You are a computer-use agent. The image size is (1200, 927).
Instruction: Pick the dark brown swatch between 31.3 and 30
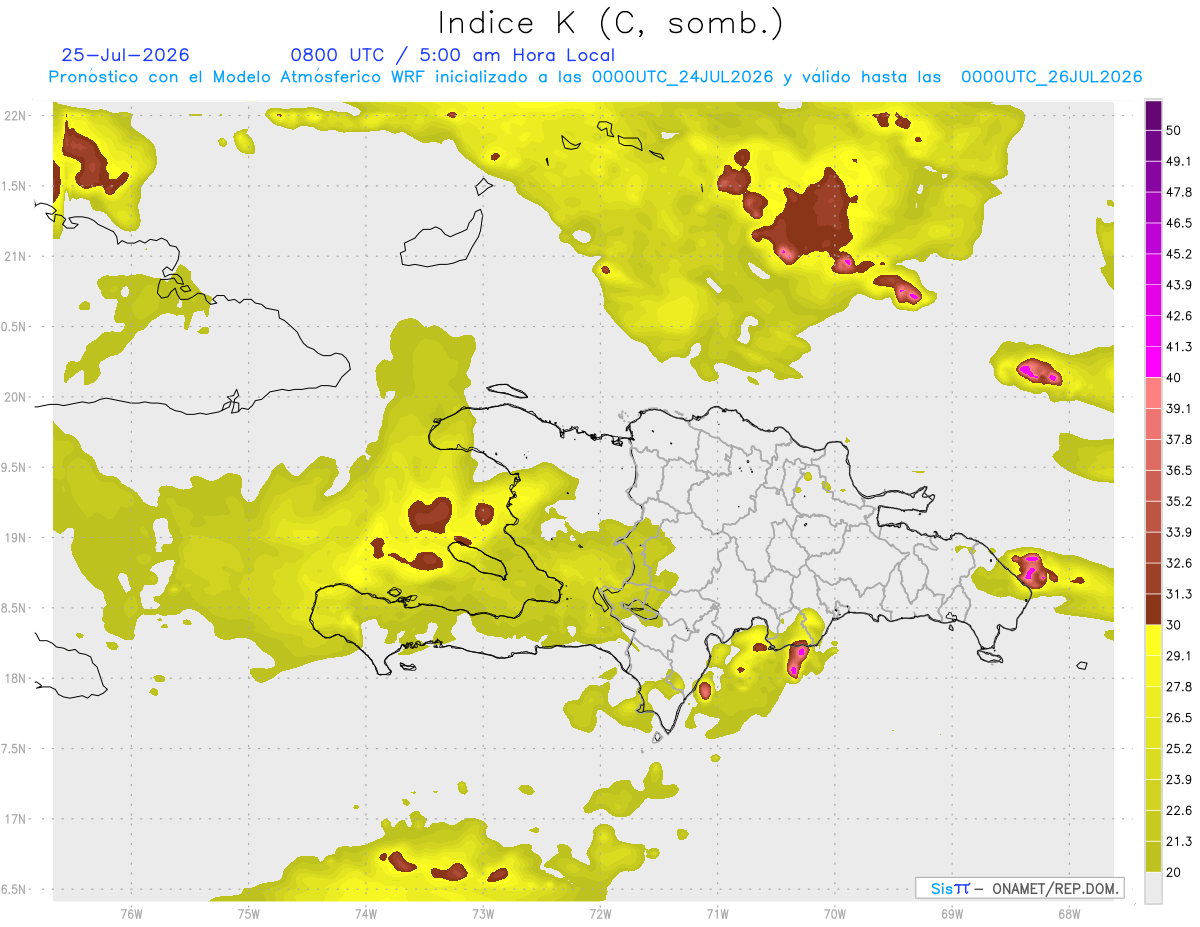[x=1153, y=610]
